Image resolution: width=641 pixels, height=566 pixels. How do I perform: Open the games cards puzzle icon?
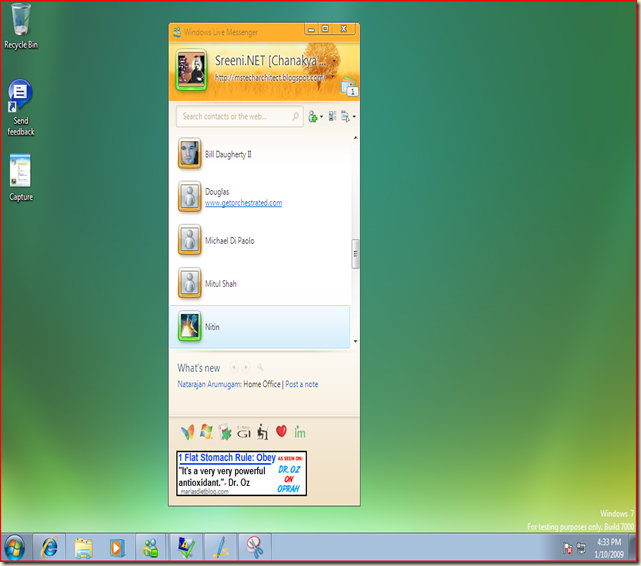click(x=225, y=432)
